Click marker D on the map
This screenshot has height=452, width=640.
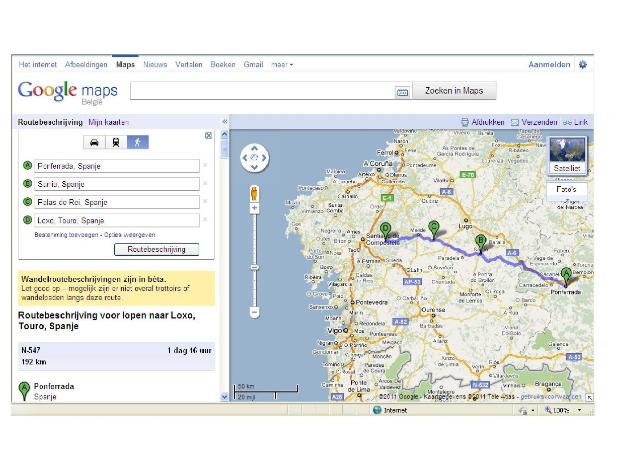pyautogui.click(x=385, y=232)
